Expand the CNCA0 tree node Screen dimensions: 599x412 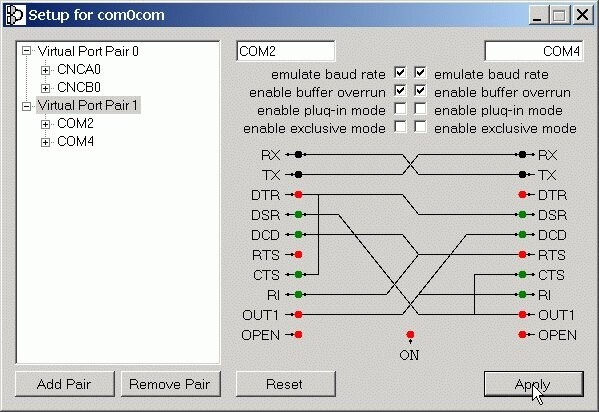45,70
